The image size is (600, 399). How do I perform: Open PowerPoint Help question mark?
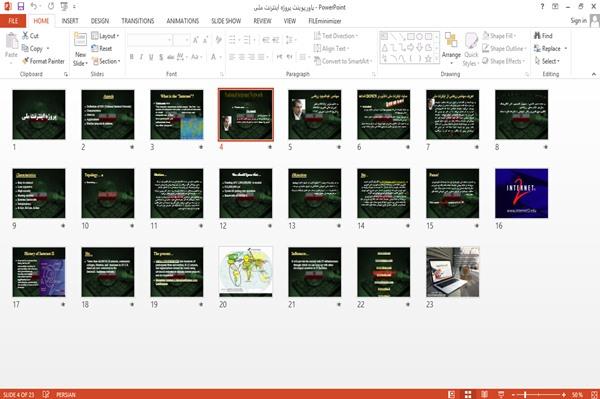pyautogui.click(x=542, y=6)
